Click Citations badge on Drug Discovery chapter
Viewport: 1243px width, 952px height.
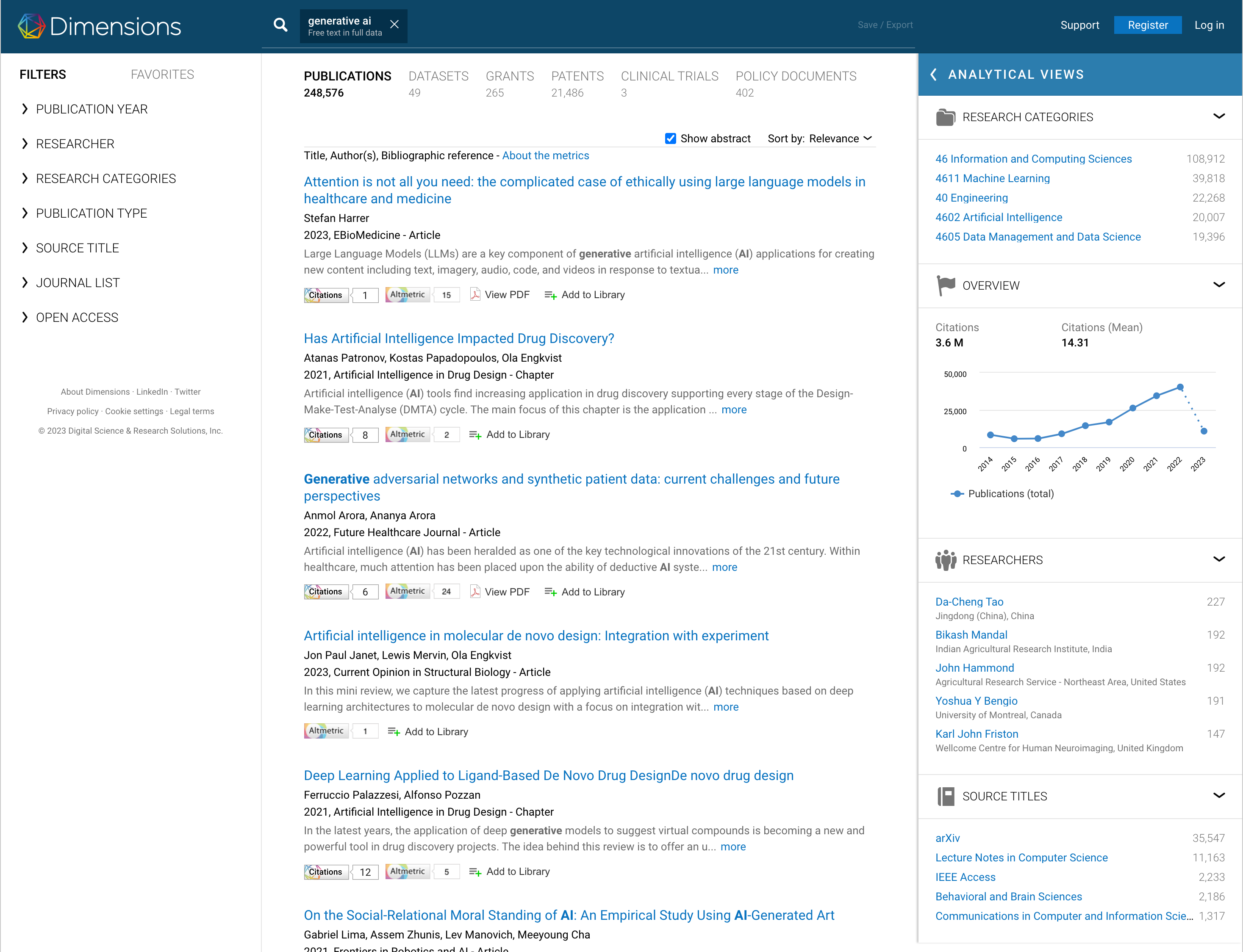point(326,434)
